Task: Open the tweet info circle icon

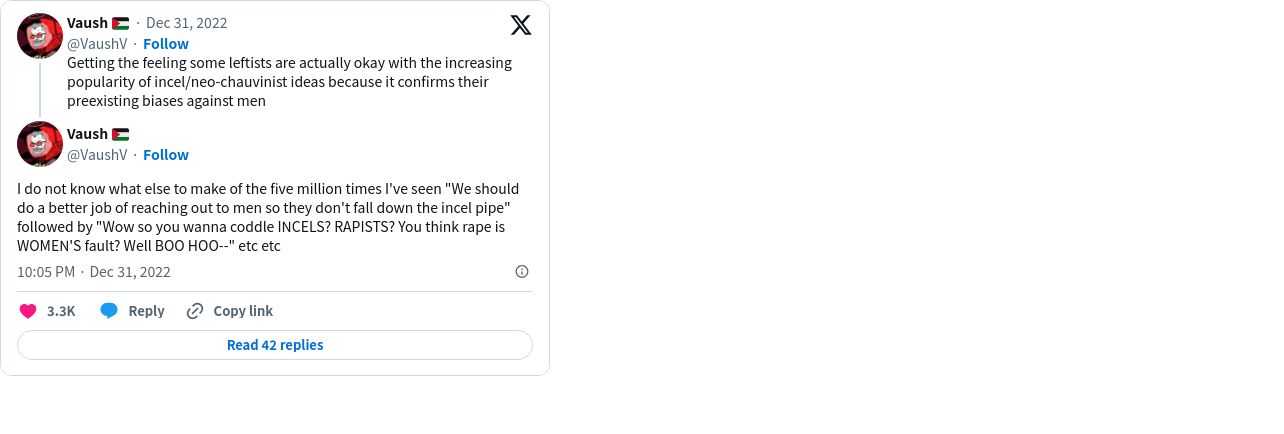Action: [521, 272]
